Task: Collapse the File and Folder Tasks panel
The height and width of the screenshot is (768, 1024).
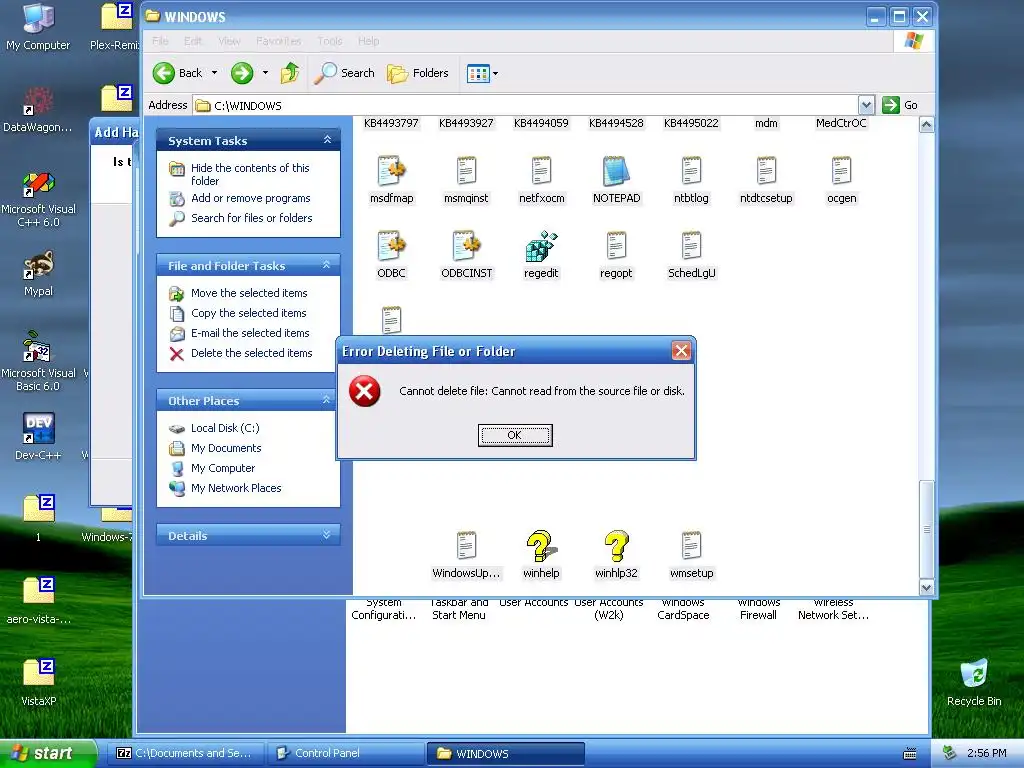Action: (x=327, y=265)
